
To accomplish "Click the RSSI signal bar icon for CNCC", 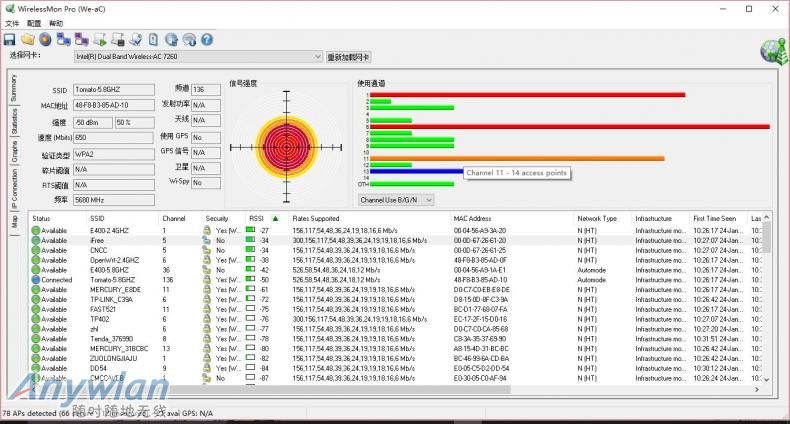I will click(x=250, y=250).
